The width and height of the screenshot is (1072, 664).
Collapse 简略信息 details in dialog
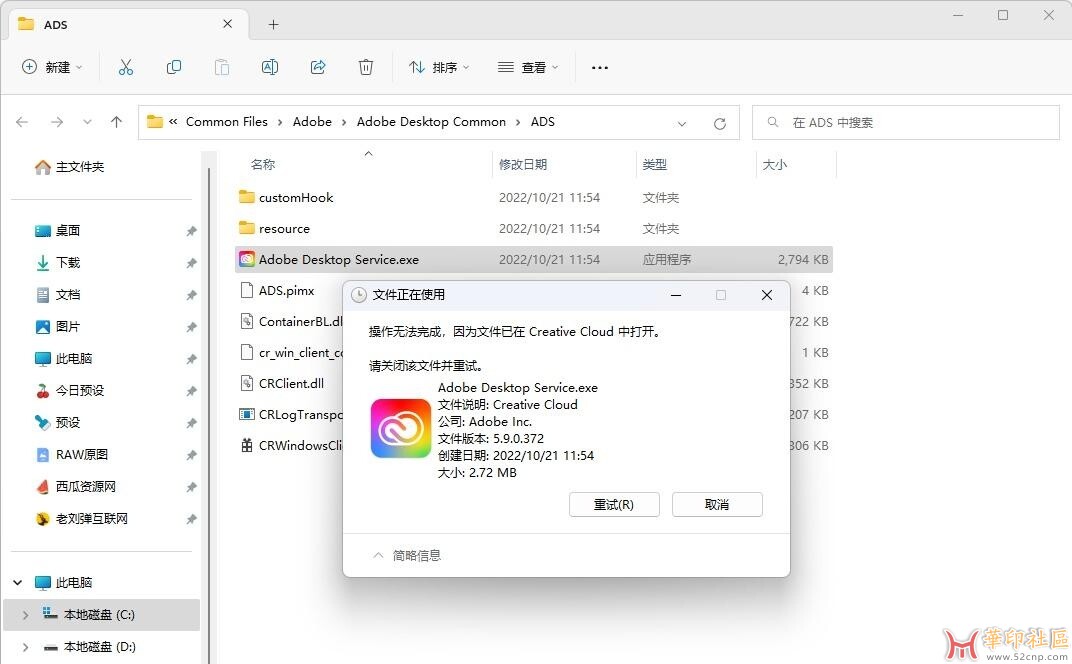[x=407, y=555]
